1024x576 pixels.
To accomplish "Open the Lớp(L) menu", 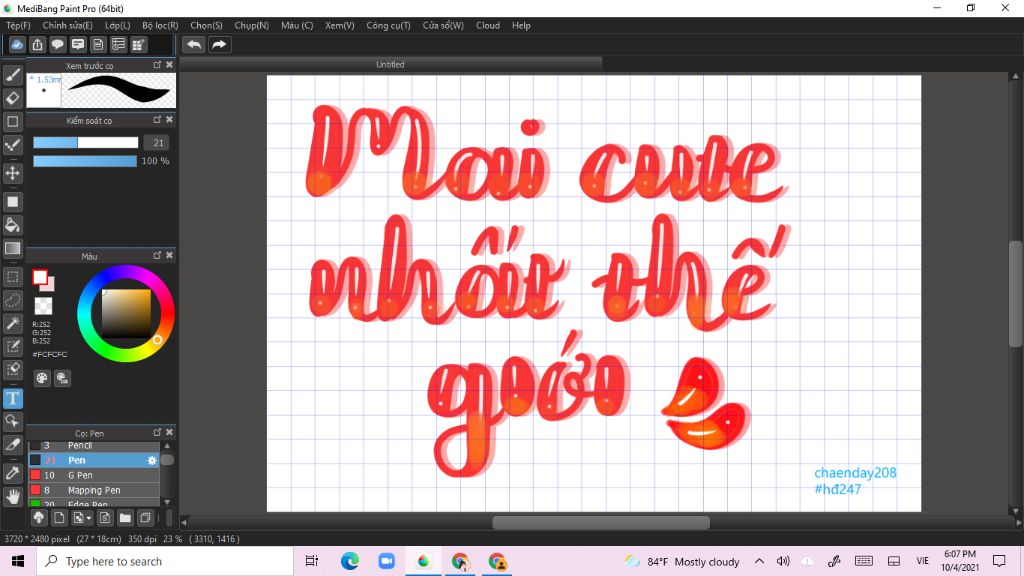I will point(118,25).
